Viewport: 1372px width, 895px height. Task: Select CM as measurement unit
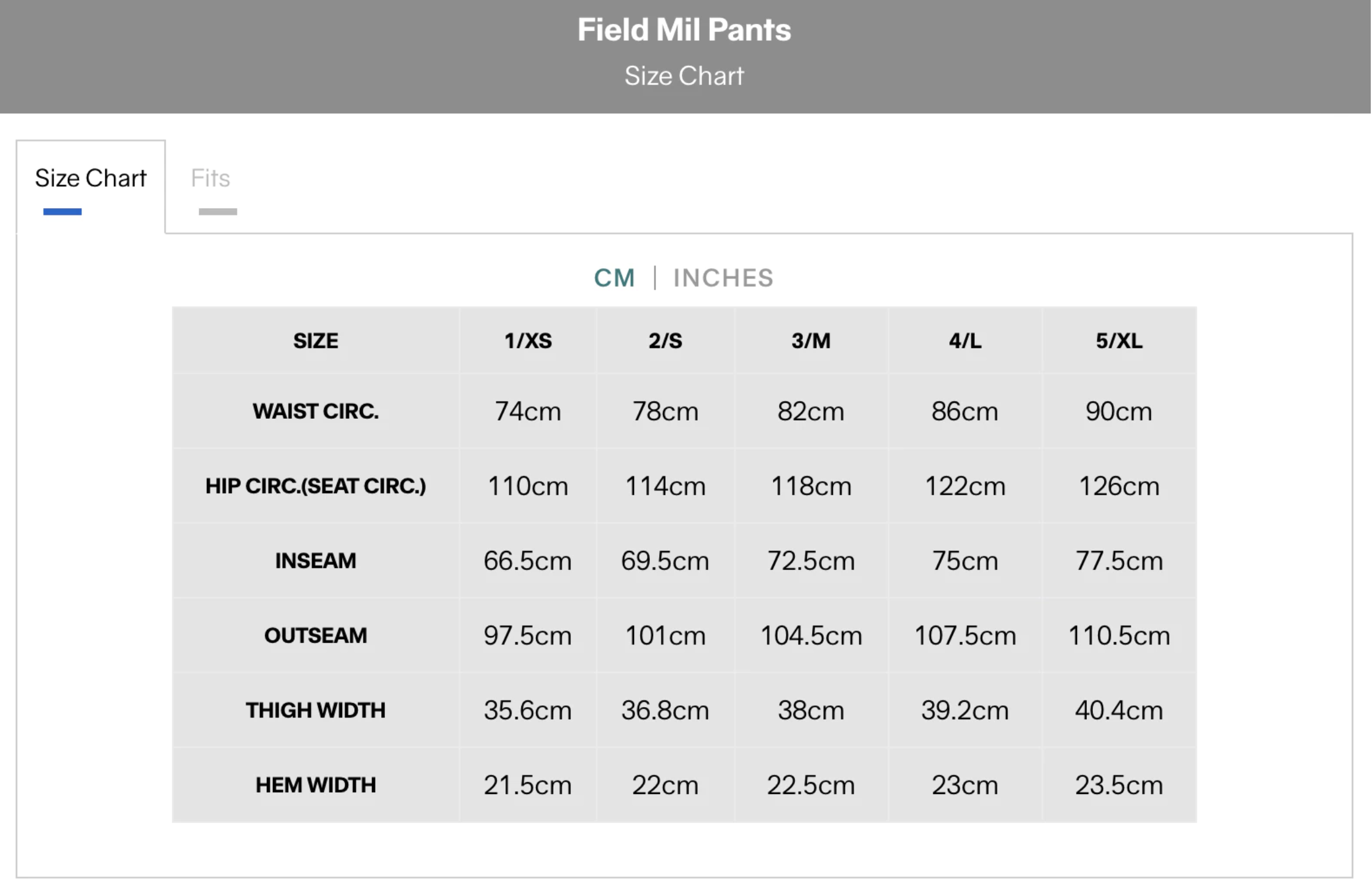(614, 279)
